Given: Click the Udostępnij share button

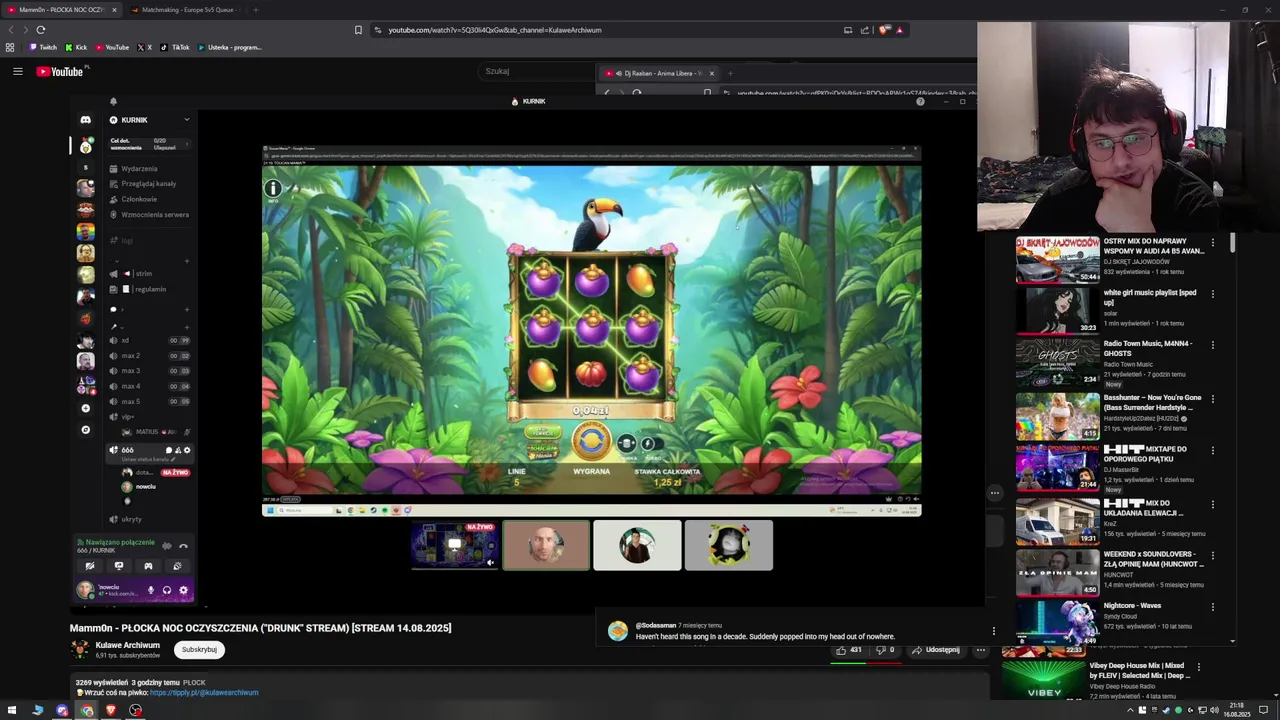Looking at the screenshot, I should coord(936,650).
